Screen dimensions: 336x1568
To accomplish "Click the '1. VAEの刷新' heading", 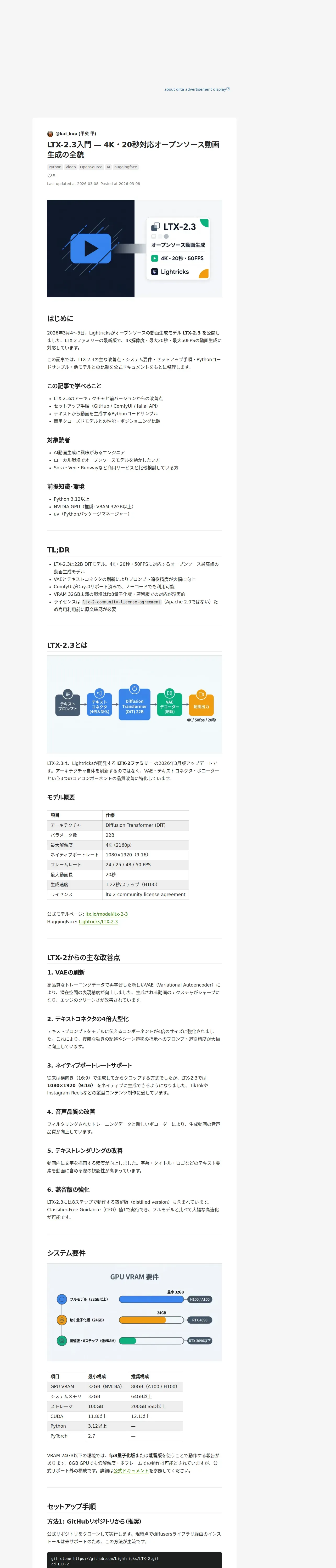I will pos(66,973).
